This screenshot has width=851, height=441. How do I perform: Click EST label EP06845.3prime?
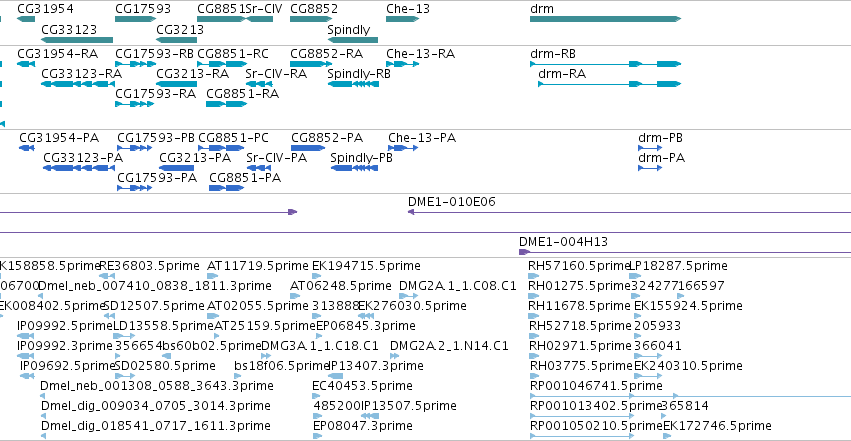(366, 326)
